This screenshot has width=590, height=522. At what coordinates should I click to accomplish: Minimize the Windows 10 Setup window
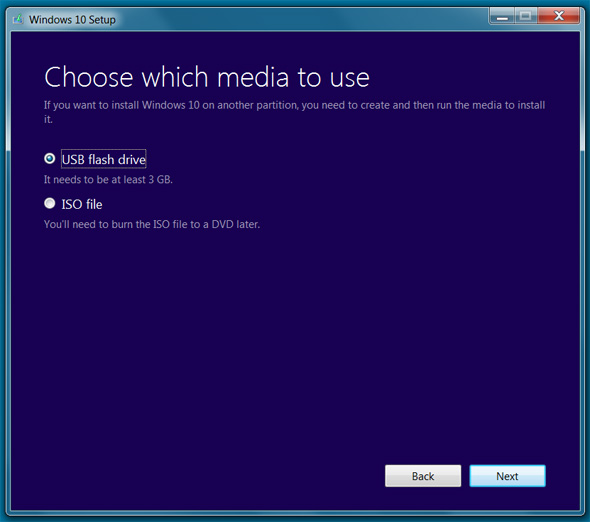click(502, 16)
